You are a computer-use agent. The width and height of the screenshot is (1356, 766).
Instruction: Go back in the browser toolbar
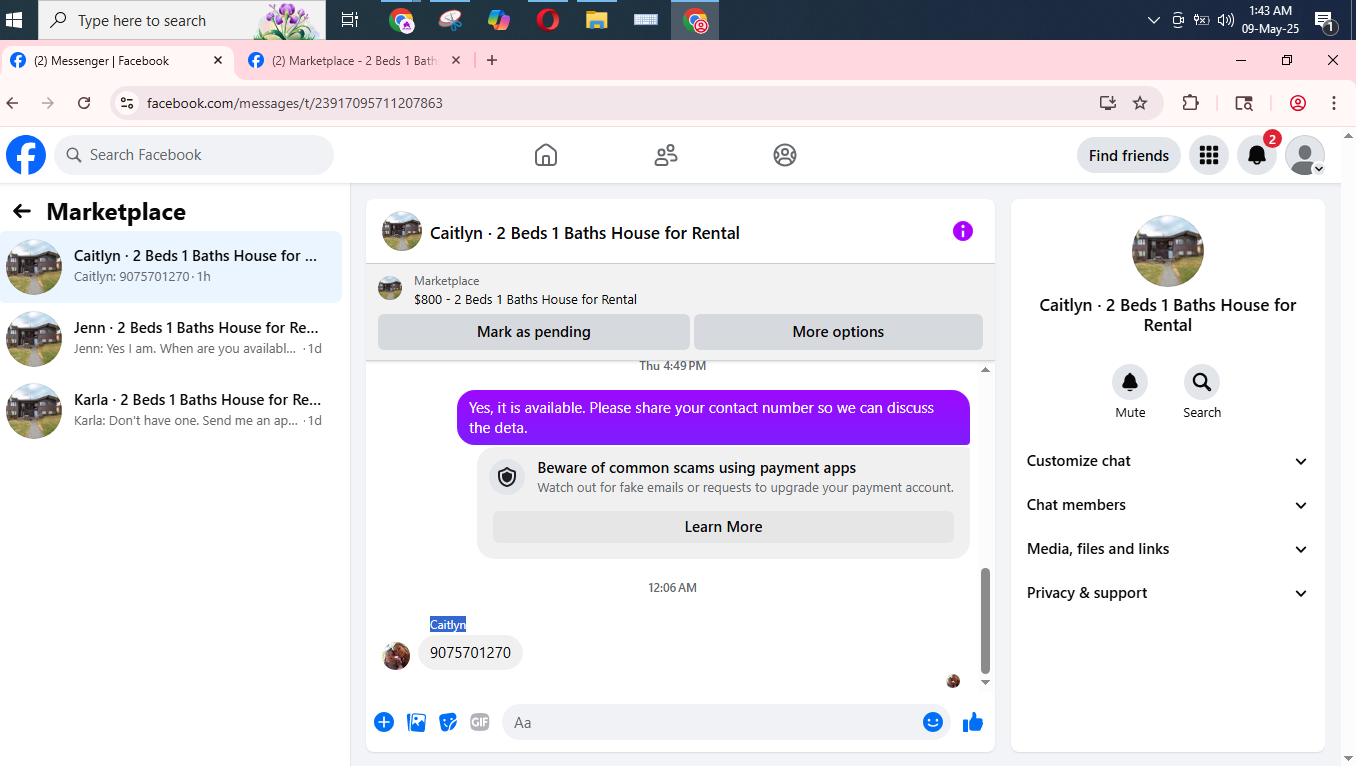click(x=13, y=103)
